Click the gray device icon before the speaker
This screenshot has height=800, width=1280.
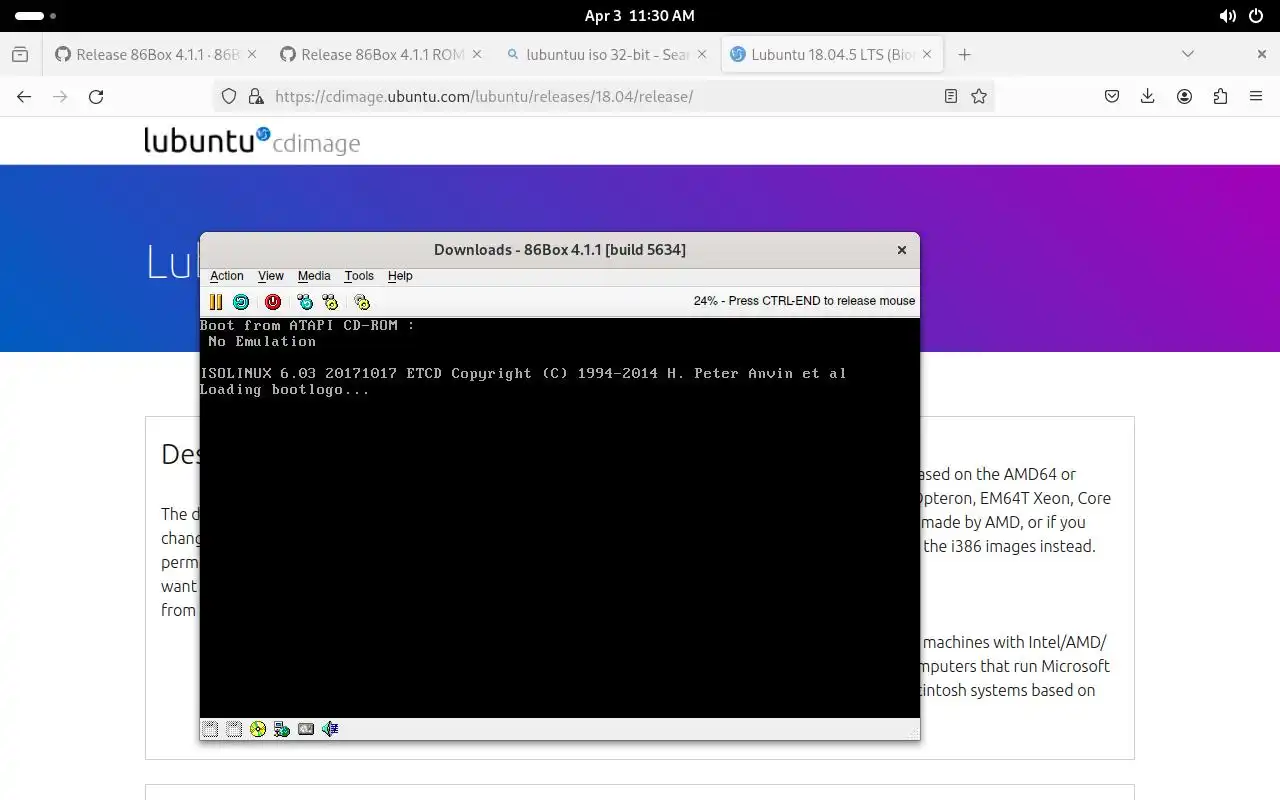click(306, 729)
